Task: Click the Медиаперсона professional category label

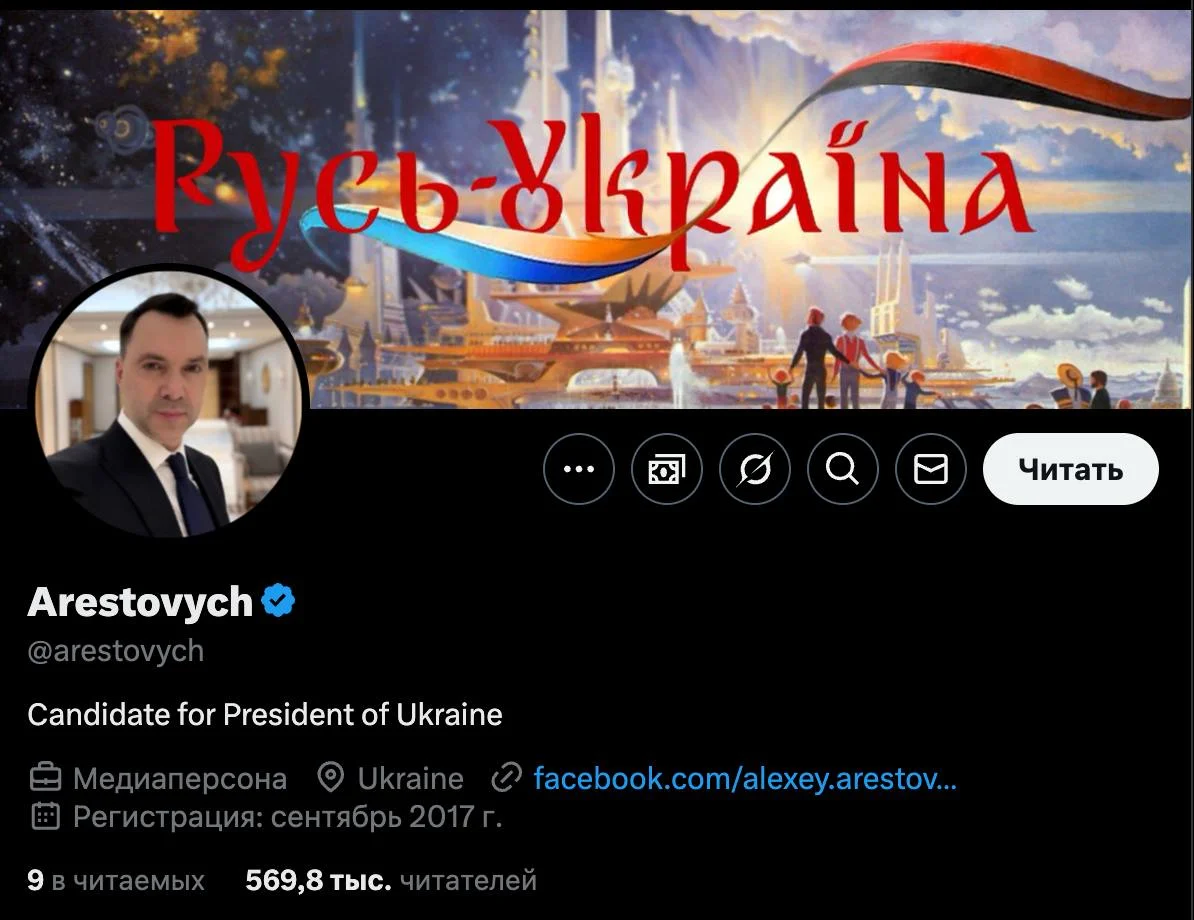Action: pos(180,778)
